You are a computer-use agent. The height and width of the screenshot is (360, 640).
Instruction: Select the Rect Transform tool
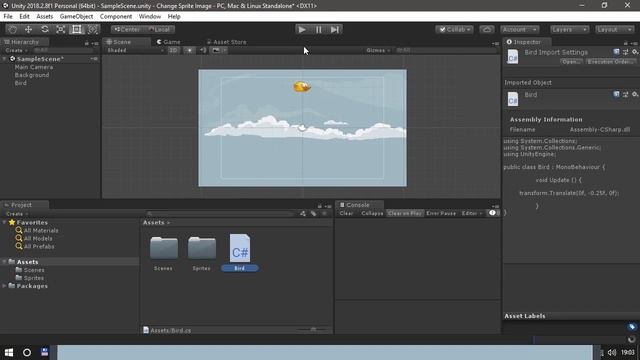pyautogui.click(x=76, y=29)
